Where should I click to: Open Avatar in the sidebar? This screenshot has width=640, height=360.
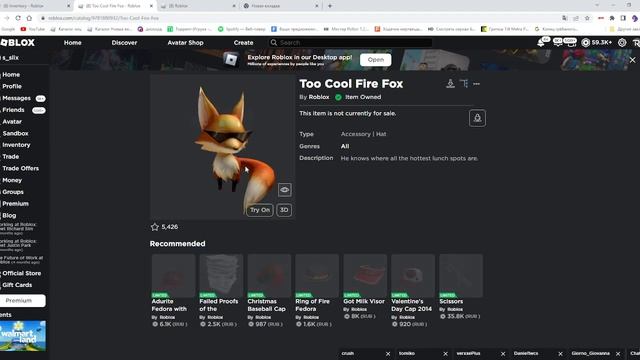pos(12,122)
